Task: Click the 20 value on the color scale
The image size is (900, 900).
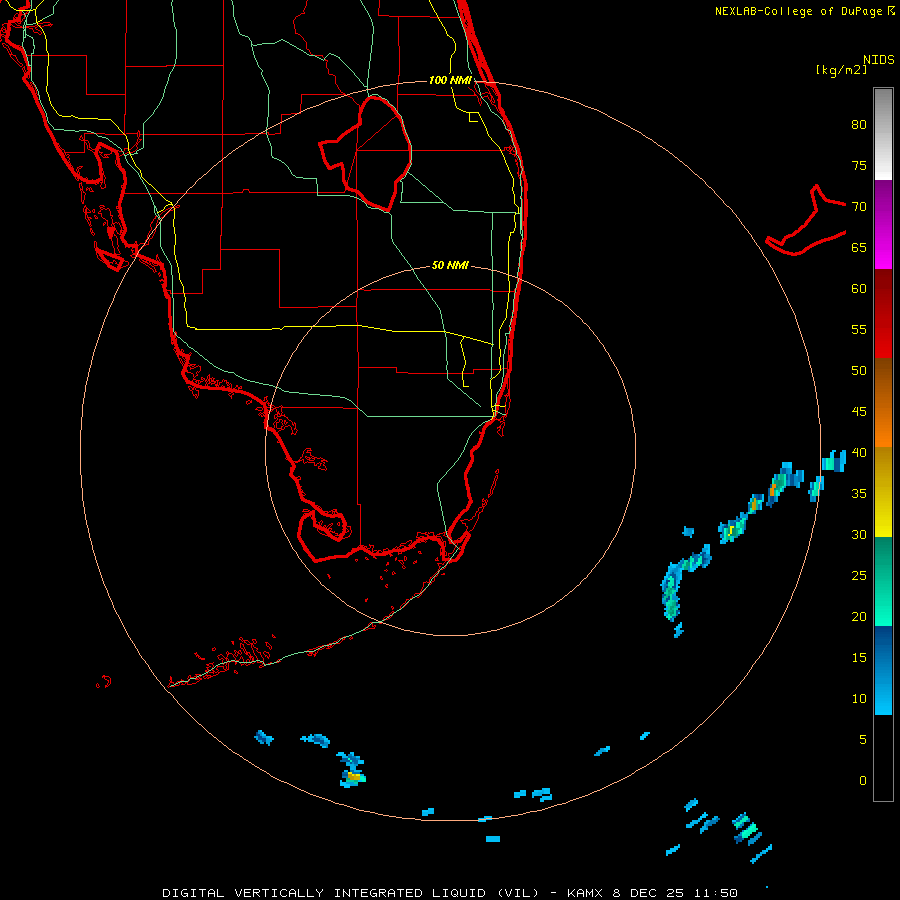Action: (859, 616)
